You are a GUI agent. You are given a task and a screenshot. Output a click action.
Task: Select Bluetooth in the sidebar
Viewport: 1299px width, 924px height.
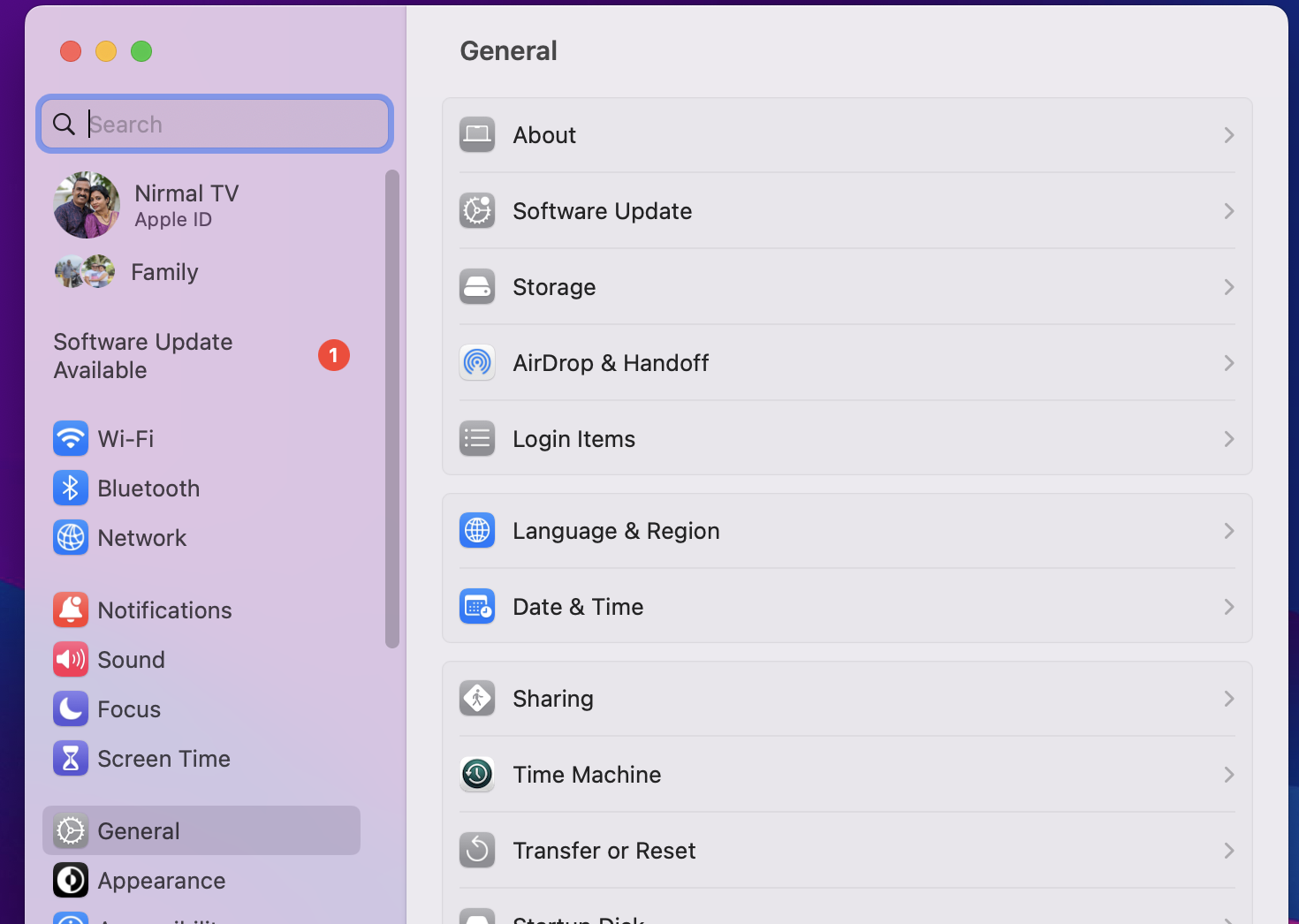click(x=148, y=488)
